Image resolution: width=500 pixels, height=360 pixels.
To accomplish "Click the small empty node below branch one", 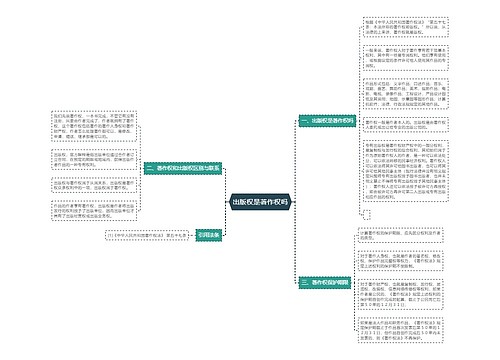I will [x=366, y=215].
